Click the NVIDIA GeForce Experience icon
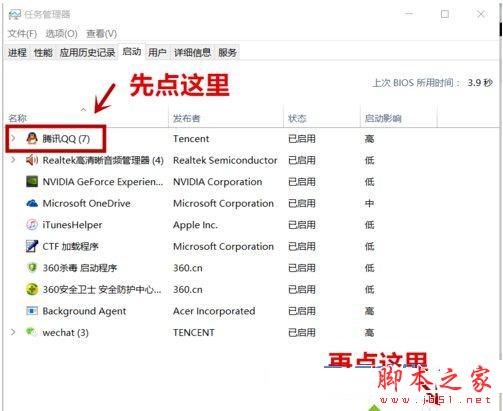This screenshot has width=503, height=411. coord(32,182)
